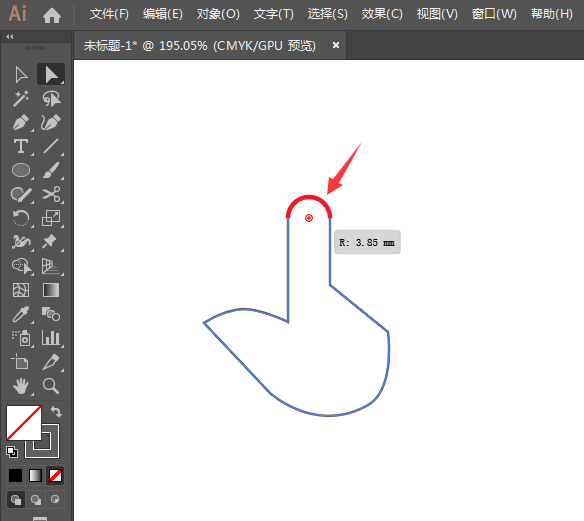Image resolution: width=584 pixels, height=521 pixels.
Task: Select the Eyedropper tool
Action: point(21,314)
